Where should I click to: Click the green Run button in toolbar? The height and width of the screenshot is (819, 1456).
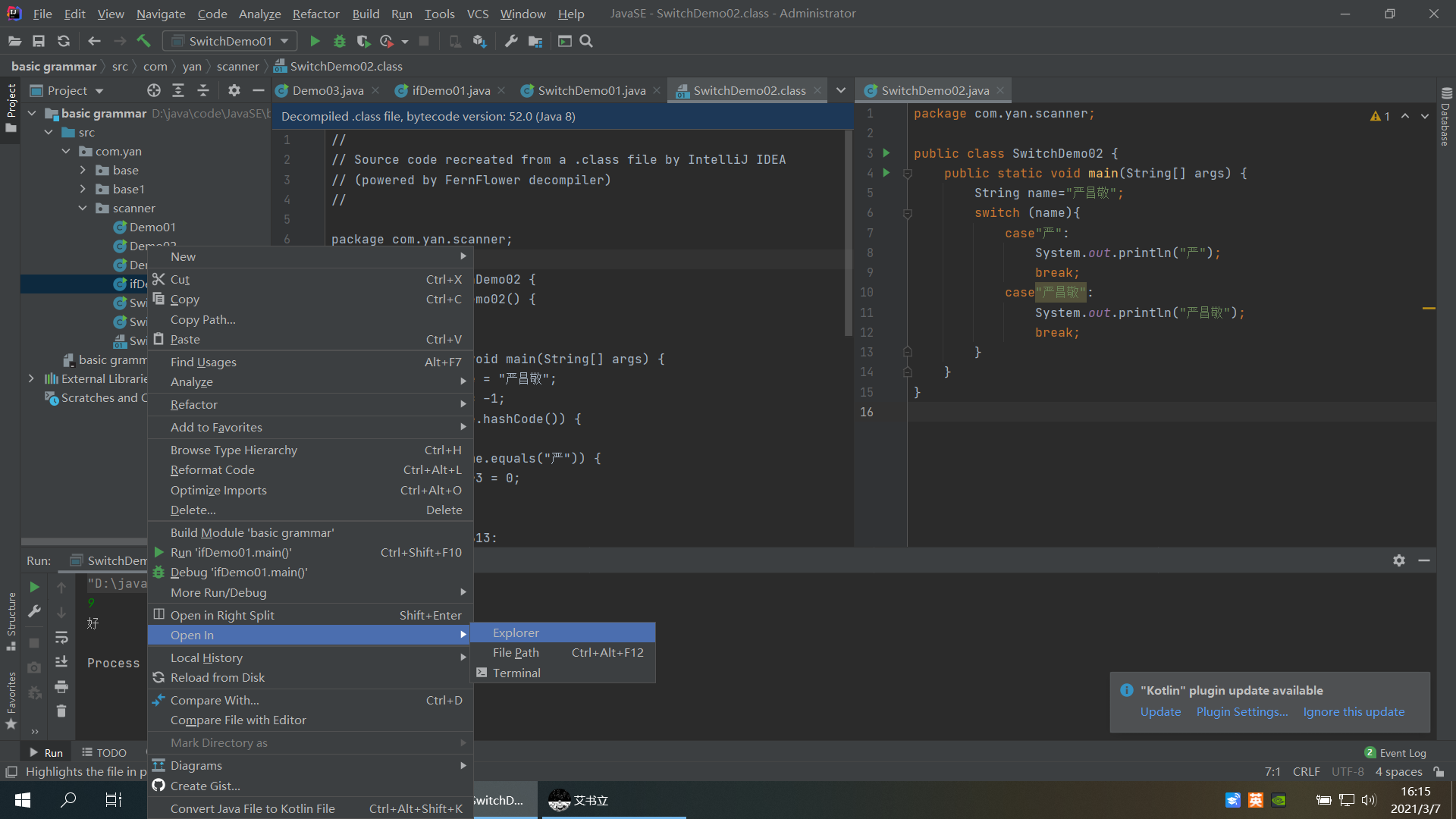(x=315, y=41)
